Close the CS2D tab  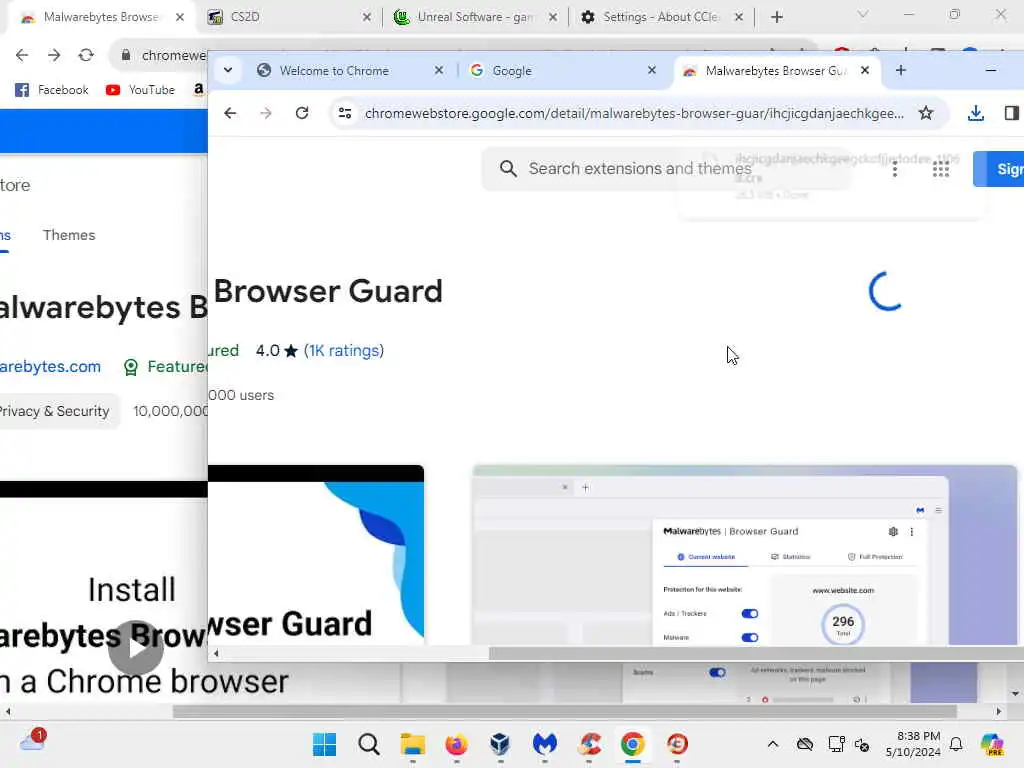(x=366, y=17)
